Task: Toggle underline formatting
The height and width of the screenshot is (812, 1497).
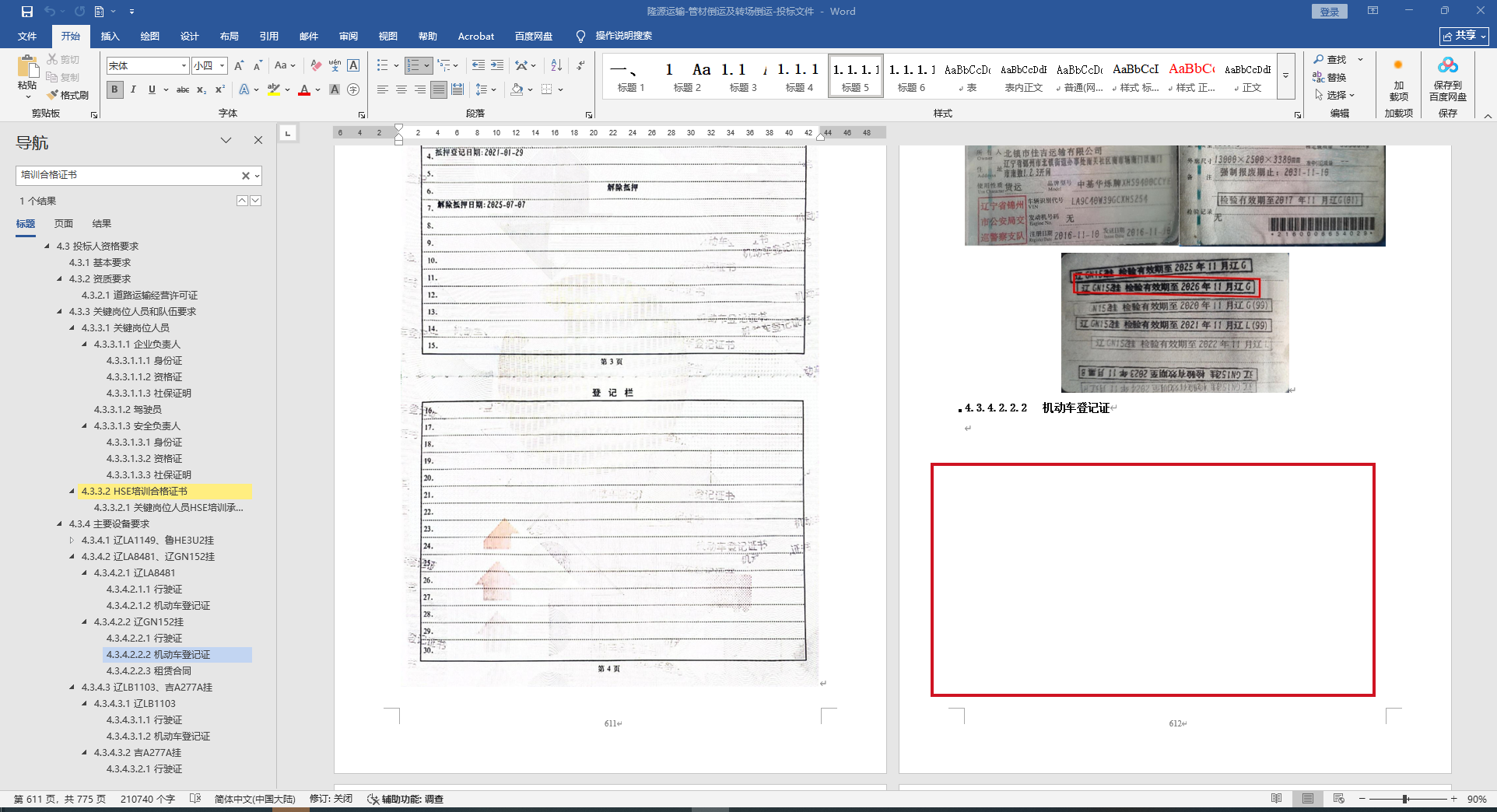Action: (x=152, y=89)
